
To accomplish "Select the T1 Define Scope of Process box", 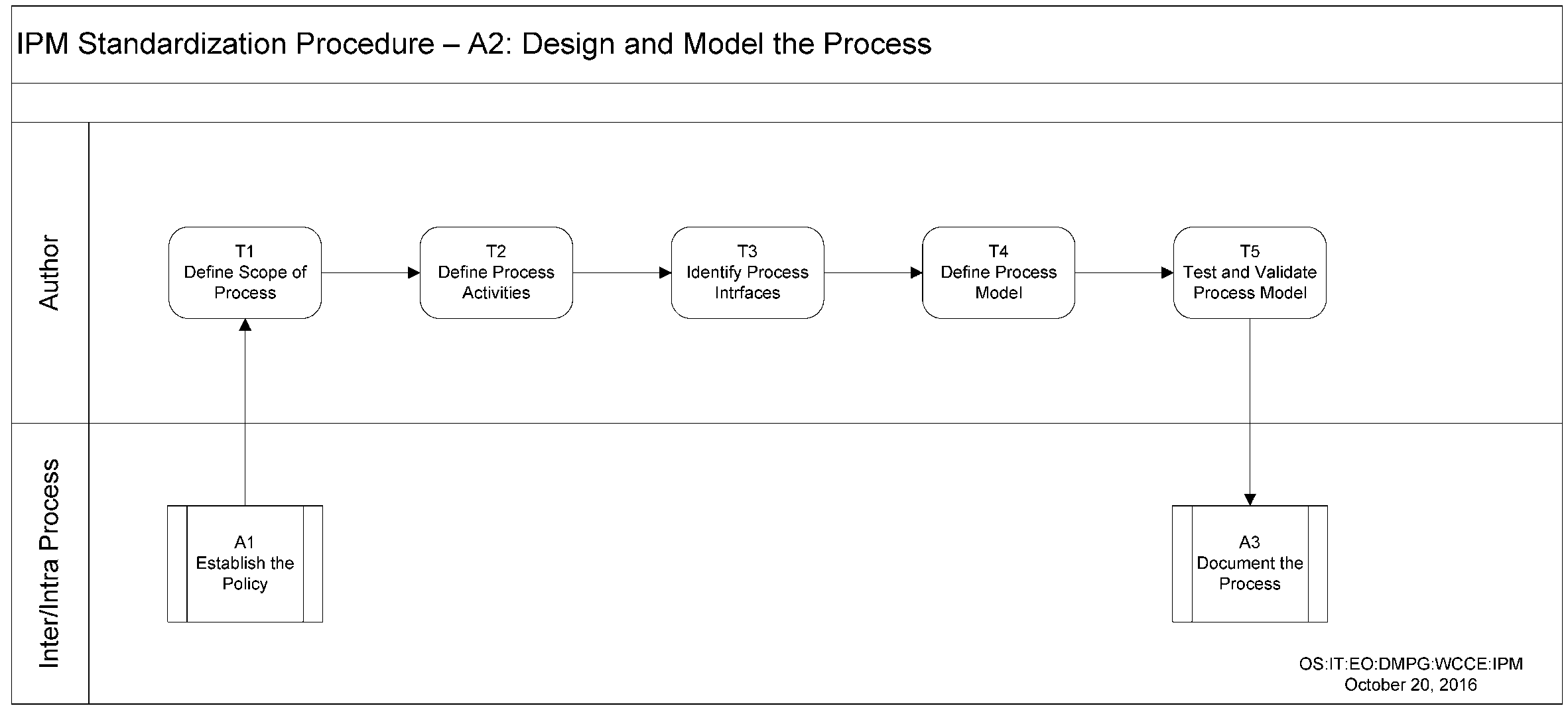I will [245, 272].
